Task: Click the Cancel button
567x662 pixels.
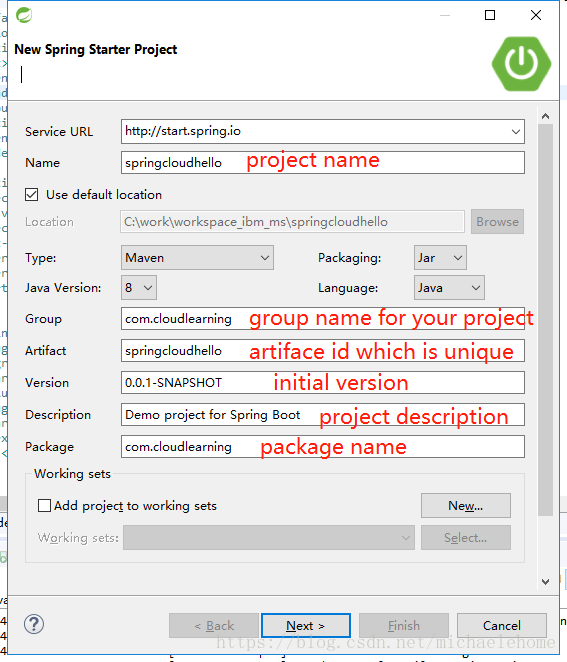Action: [x=502, y=625]
